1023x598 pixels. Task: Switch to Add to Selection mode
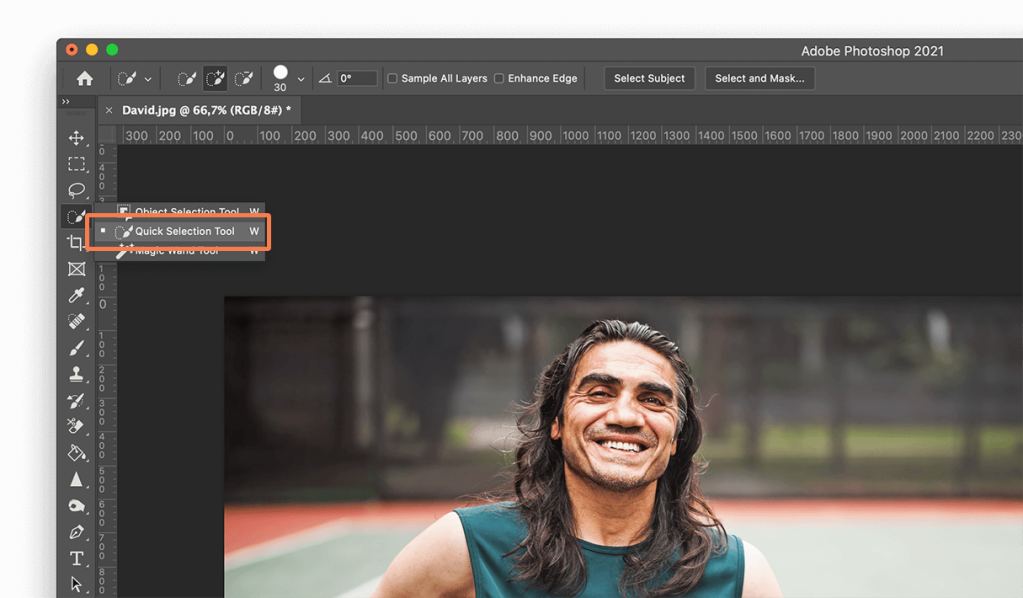click(x=215, y=79)
